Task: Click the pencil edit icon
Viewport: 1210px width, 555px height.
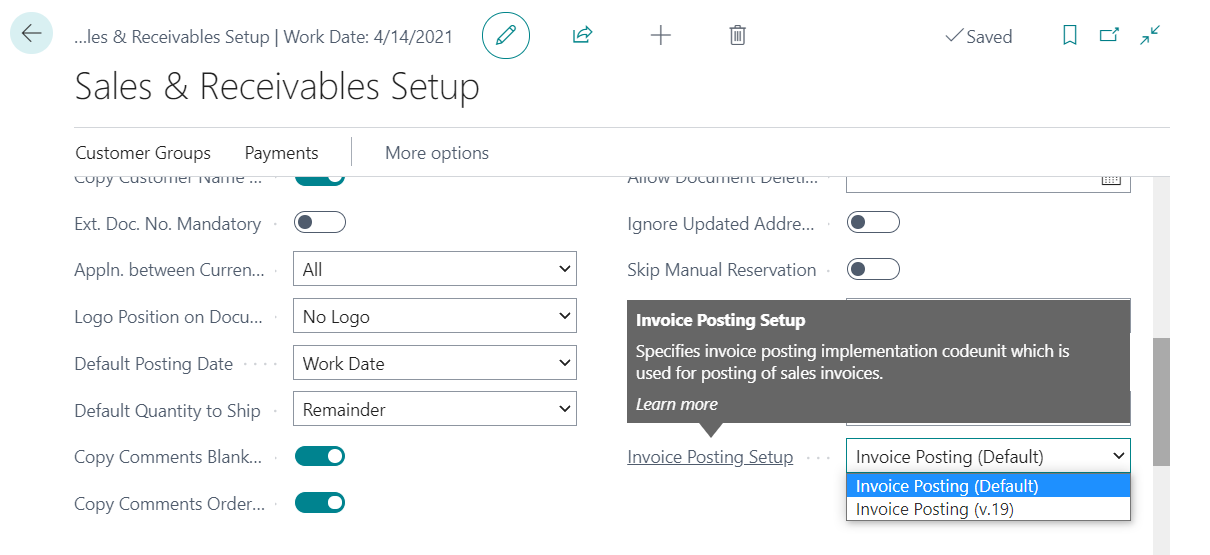Action: click(506, 36)
